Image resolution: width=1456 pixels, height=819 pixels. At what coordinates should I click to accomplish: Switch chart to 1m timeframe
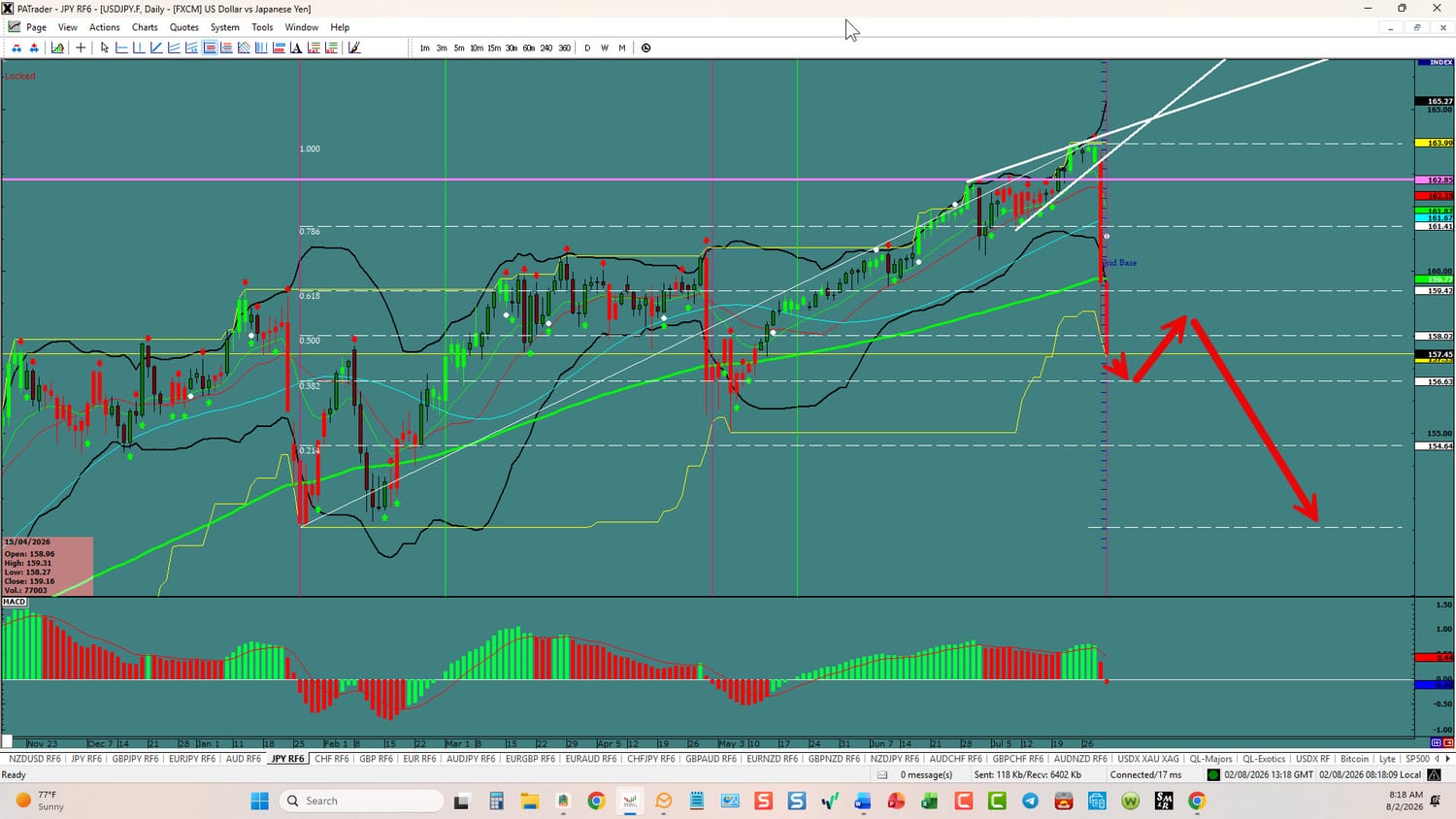pyautogui.click(x=425, y=48)
